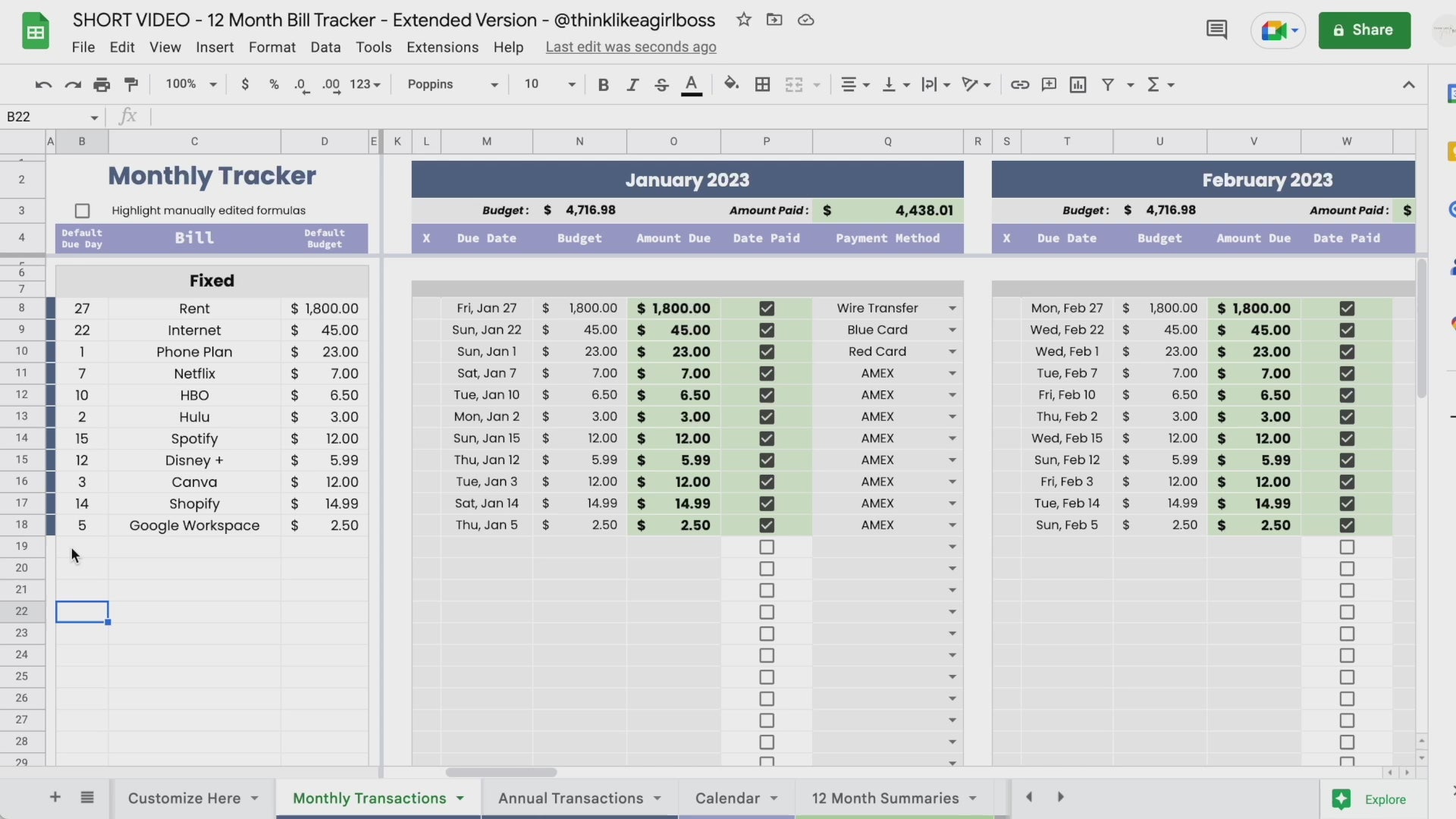Uncheck the Rent paid checkbox for January
The width and height of the screenshot is (1456, 819).
(x=767, y=309)
